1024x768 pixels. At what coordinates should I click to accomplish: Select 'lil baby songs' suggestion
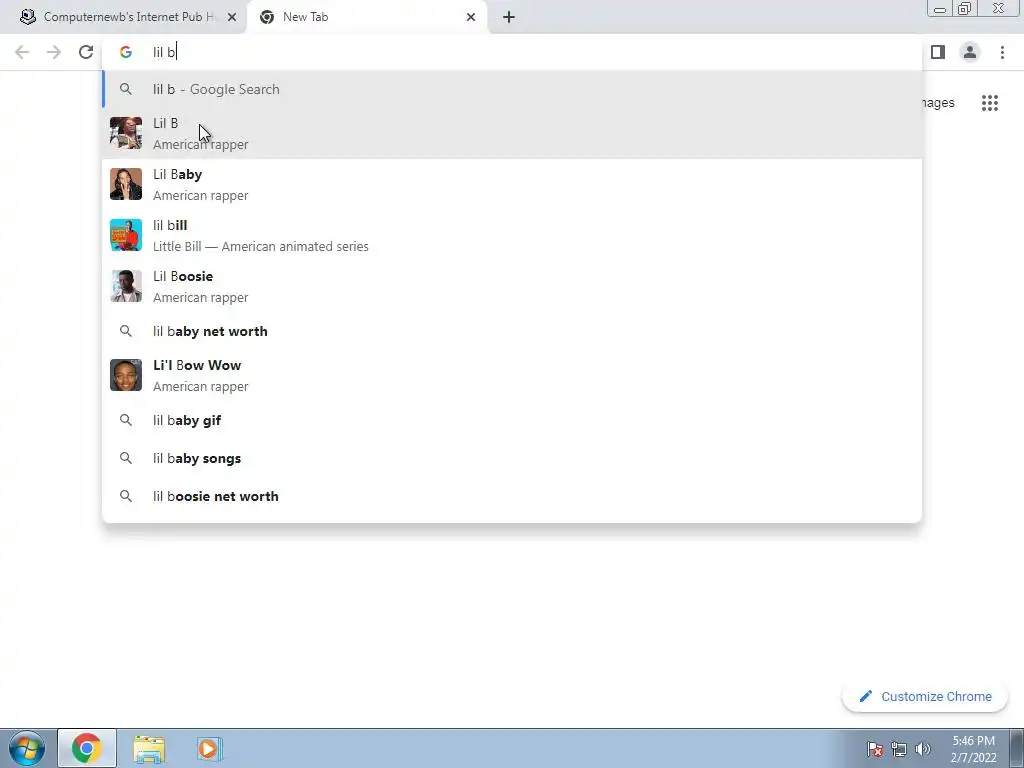(512, 458)
